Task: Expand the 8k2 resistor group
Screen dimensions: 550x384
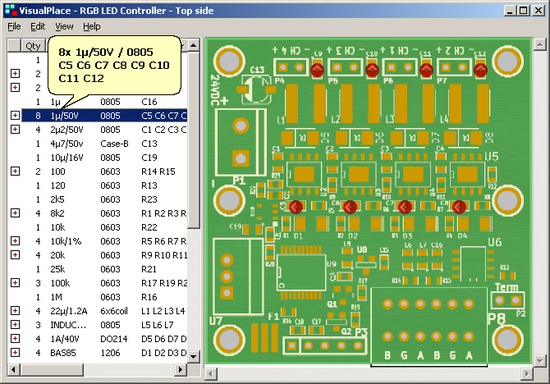Action: (15, 213)
